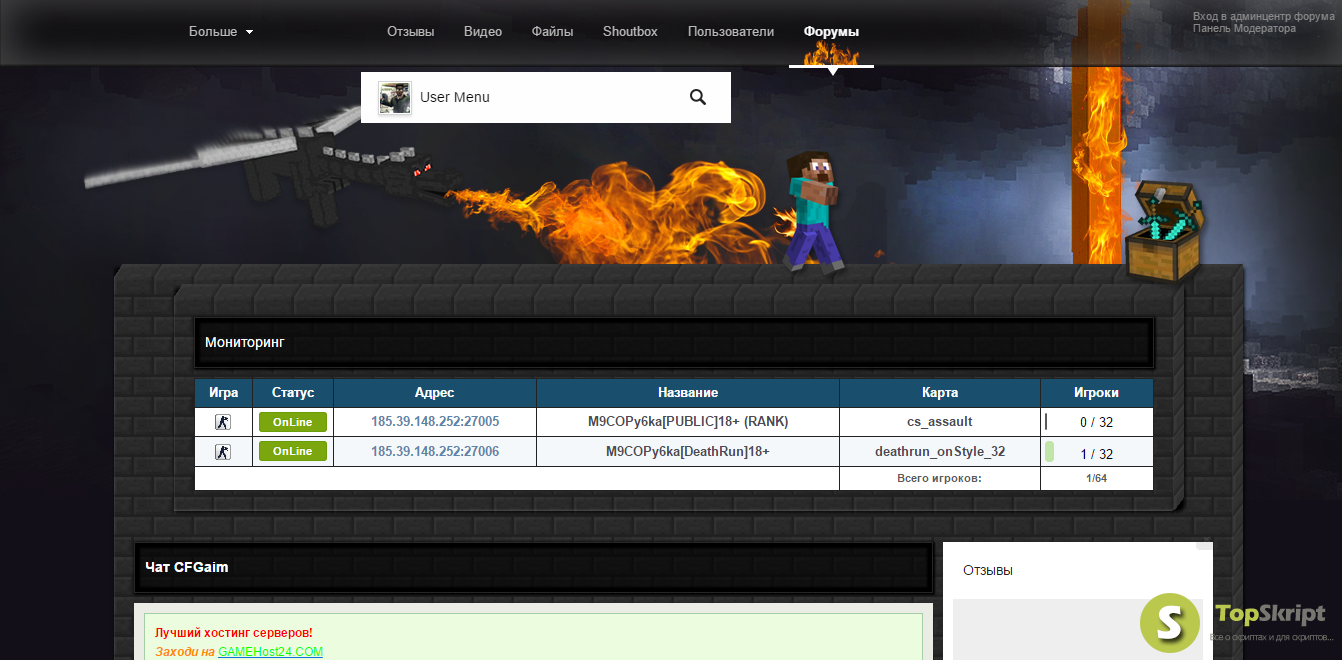Click the Игра column header
The height and width of the screenshot is (660, 1342).
click(x=224, y=393)
